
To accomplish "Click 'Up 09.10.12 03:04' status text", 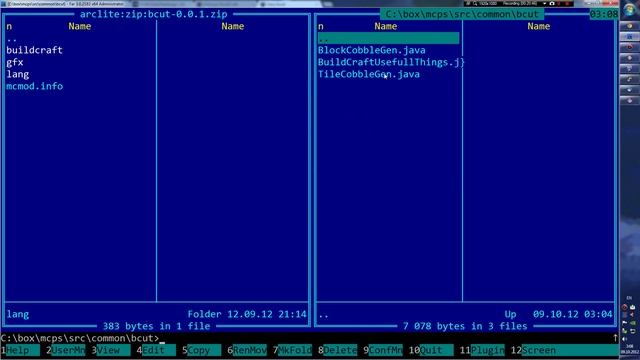I will pyautogui.click(x=558, y=314).
